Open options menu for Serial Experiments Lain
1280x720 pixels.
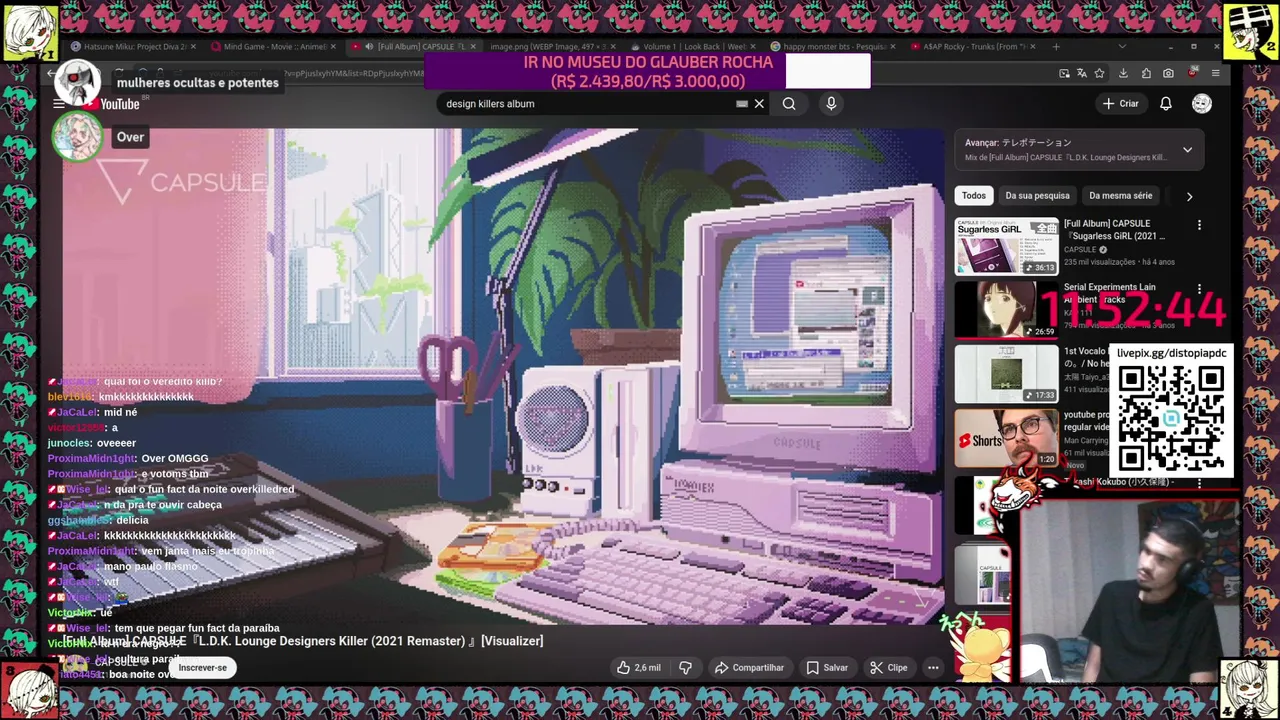[1199, 289]
